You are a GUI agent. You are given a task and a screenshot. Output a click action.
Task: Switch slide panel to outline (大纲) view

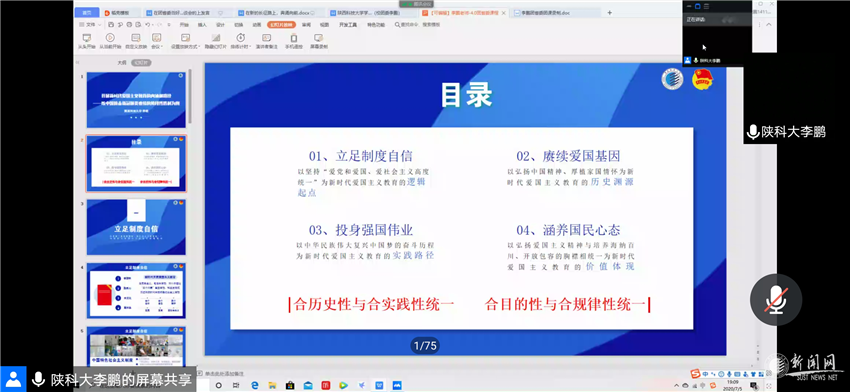pos(122,62)
